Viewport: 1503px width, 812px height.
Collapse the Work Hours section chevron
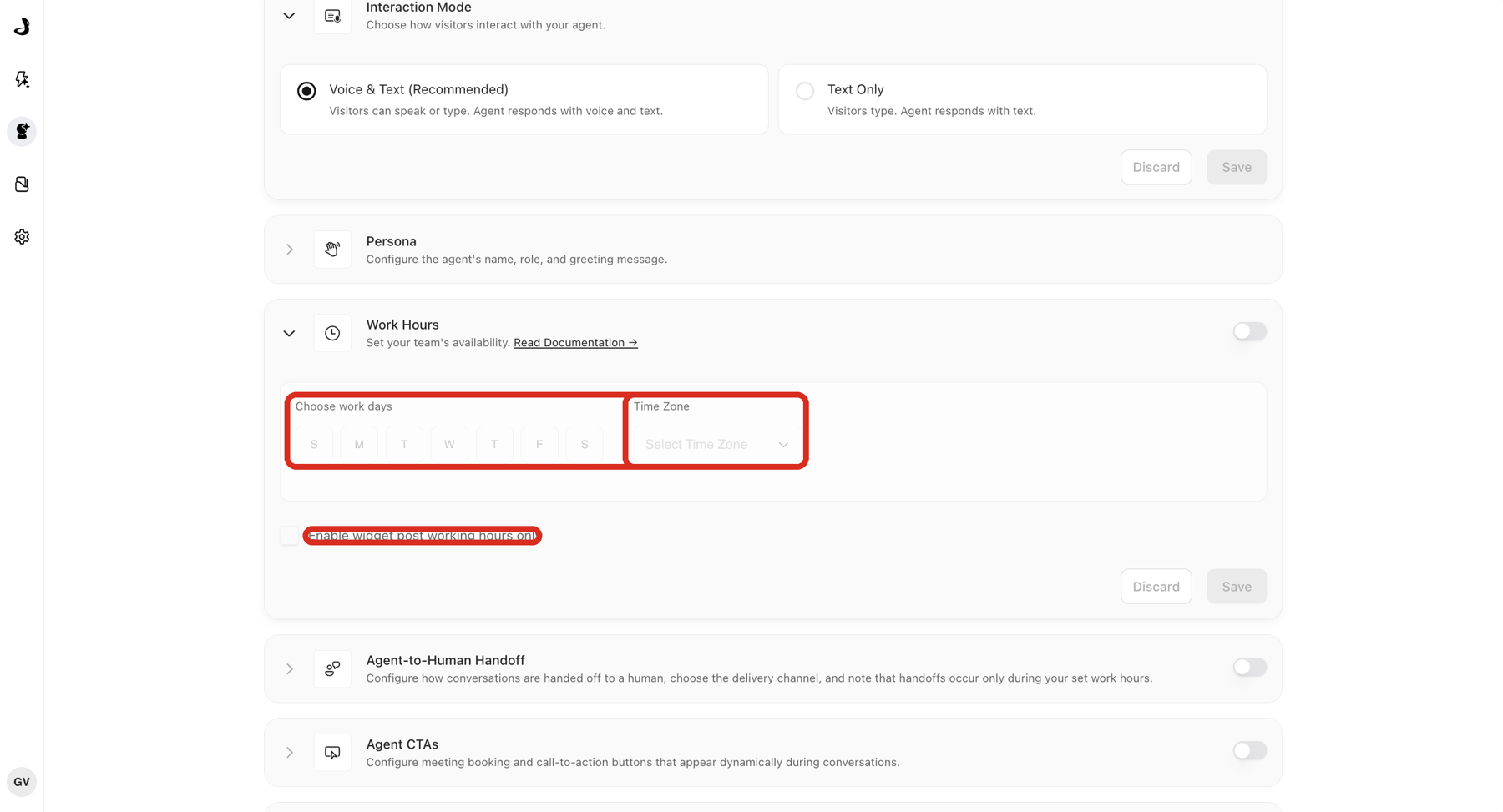pyautogui.click(x=289, y=333)
